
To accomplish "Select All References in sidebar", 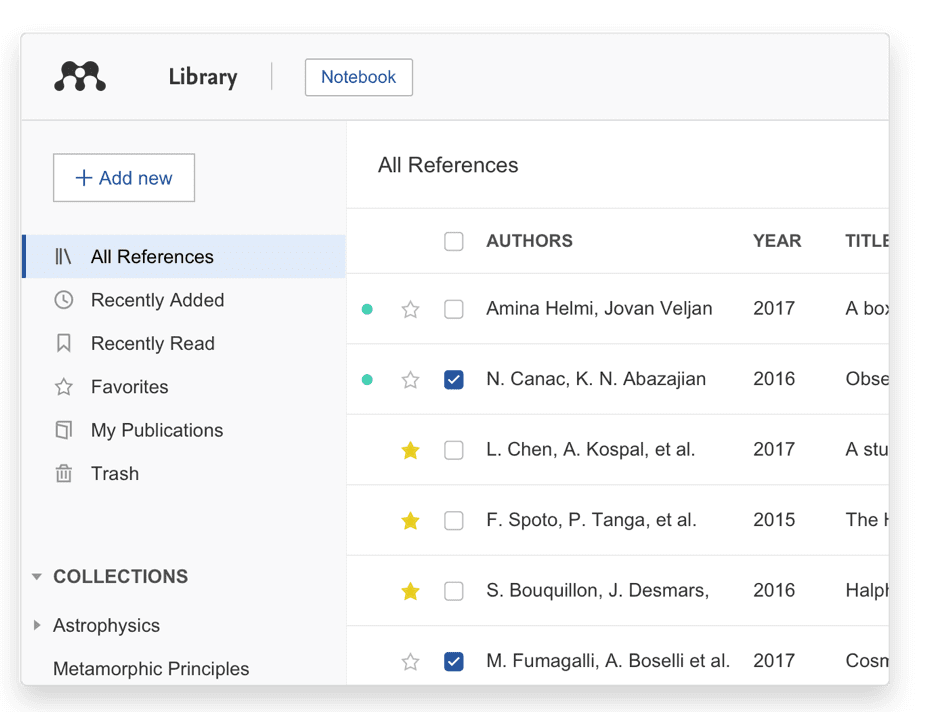I will [184, 256].
